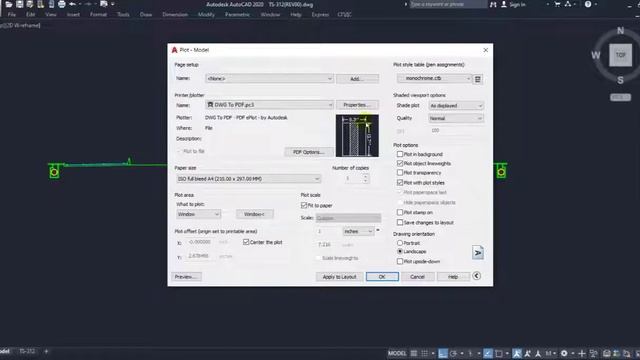Viewport: 640px width, 360px height.
Task: Click the TOP face of the ViewCube
Action: click(620, 55)
